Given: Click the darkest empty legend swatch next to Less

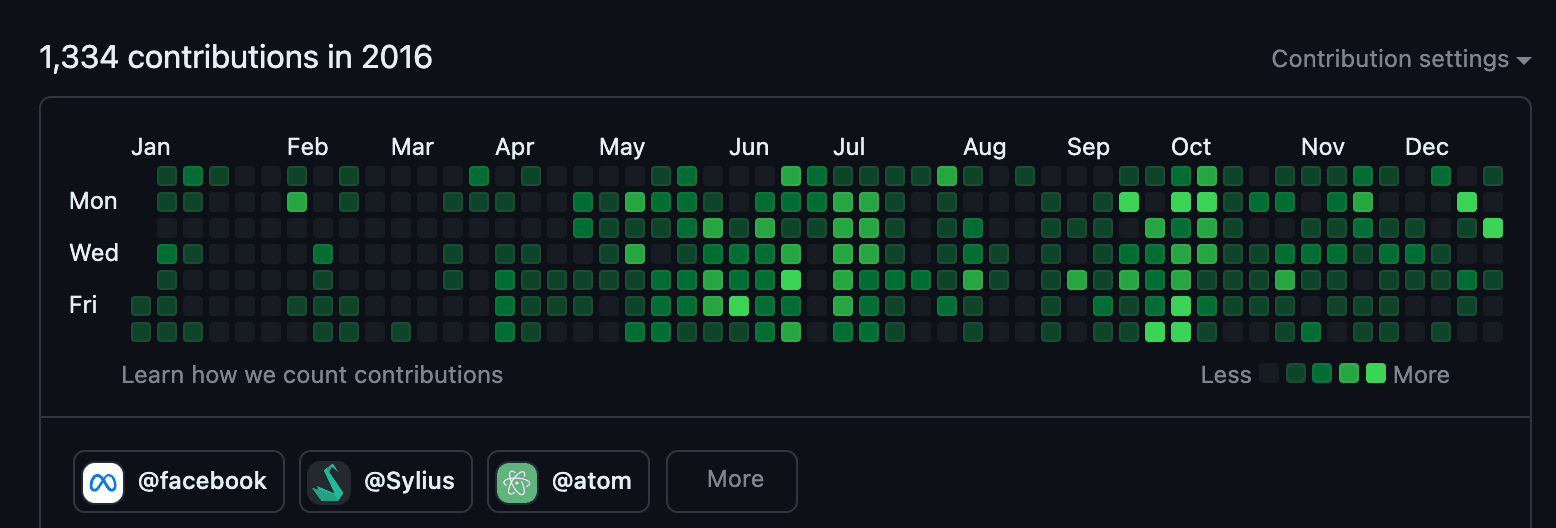Looking at the screenshot, I should [x=1270, y=374].
